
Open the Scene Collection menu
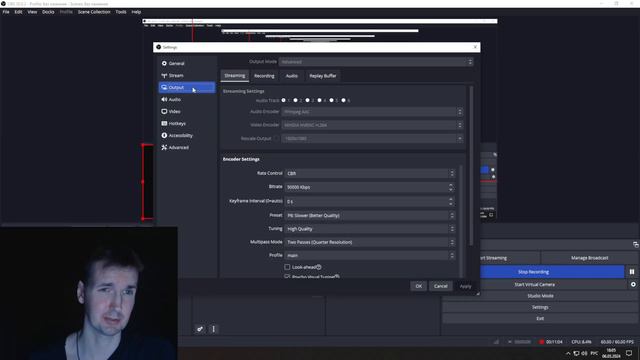point(94,12)
